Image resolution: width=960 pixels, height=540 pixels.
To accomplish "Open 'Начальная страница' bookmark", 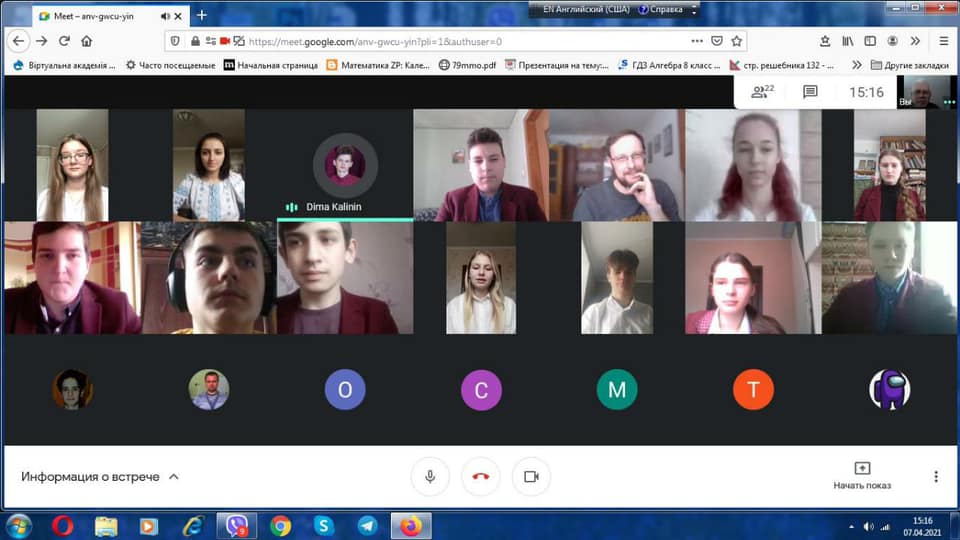I will (271, 65).
